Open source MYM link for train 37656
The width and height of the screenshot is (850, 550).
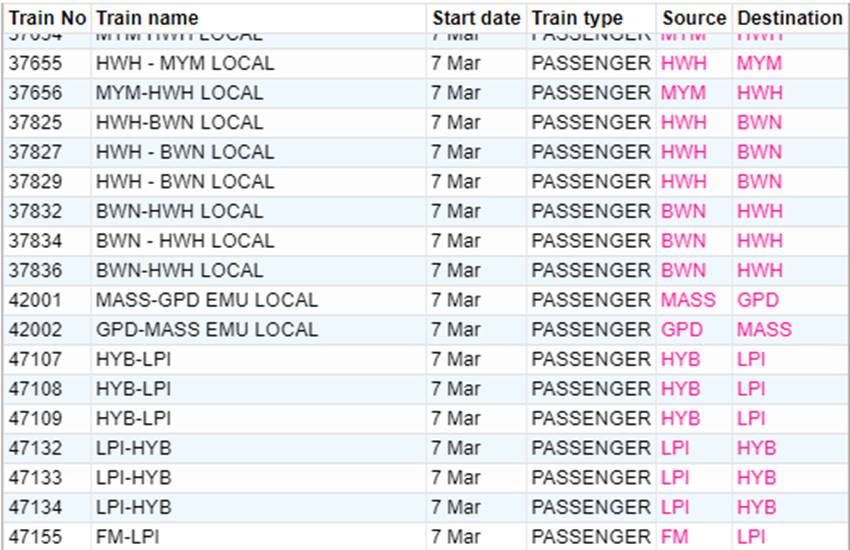[x=683, y=93]
